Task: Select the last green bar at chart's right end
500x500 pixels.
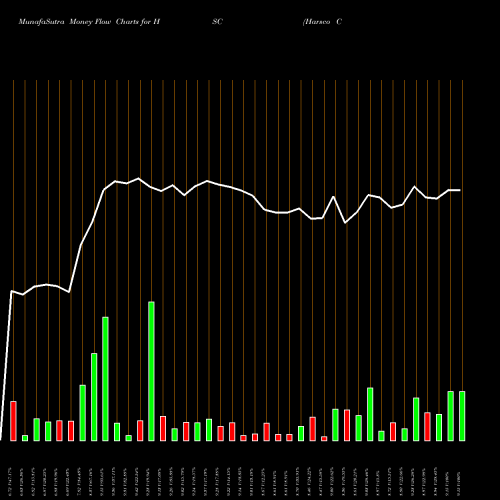Action: (x=462, y=416)
